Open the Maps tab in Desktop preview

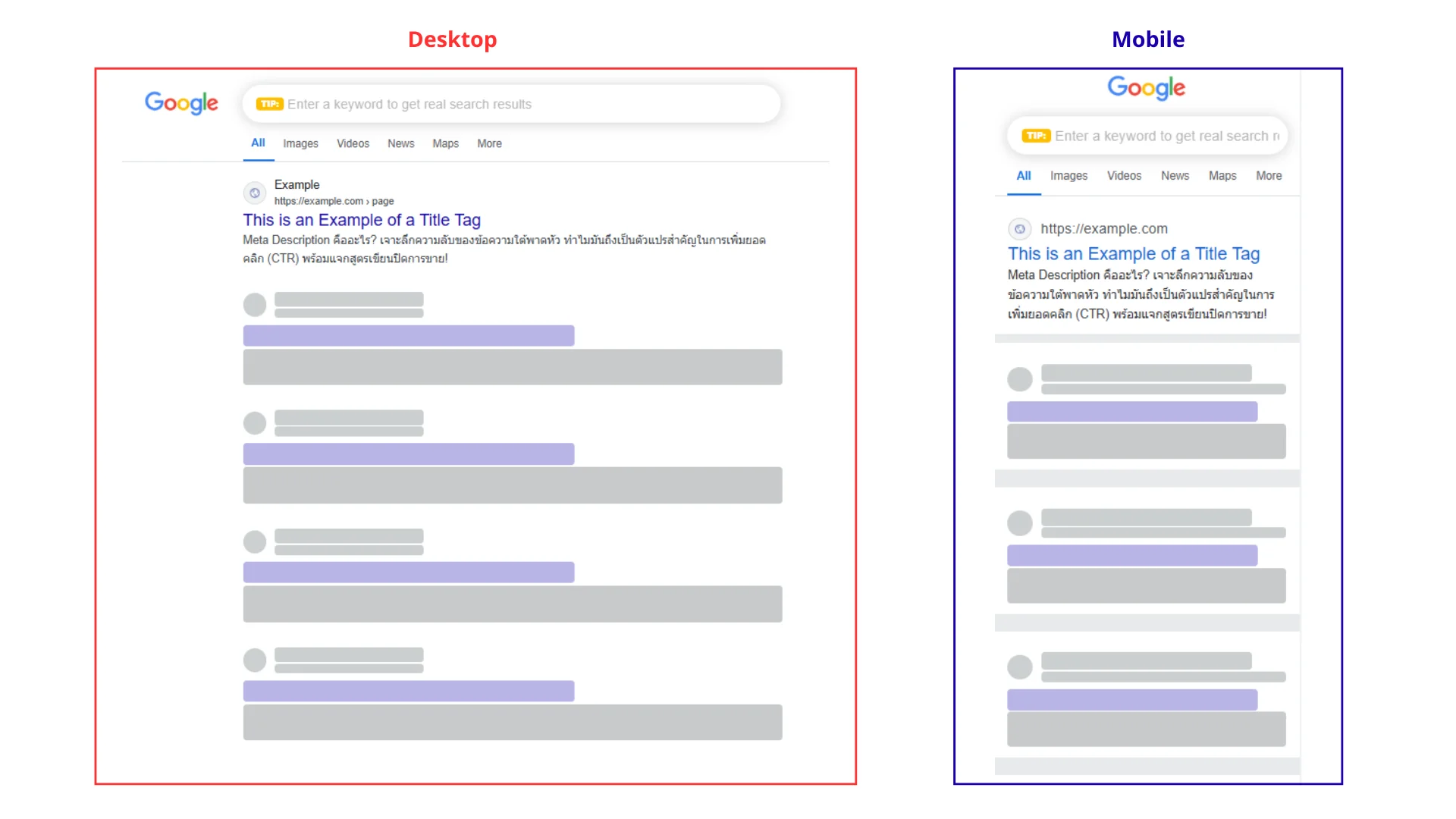click(x=445, y=143)
